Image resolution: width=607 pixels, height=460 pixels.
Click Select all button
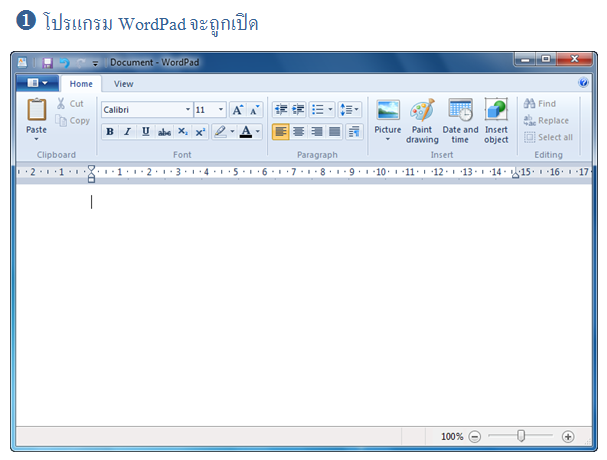(548, 137)
